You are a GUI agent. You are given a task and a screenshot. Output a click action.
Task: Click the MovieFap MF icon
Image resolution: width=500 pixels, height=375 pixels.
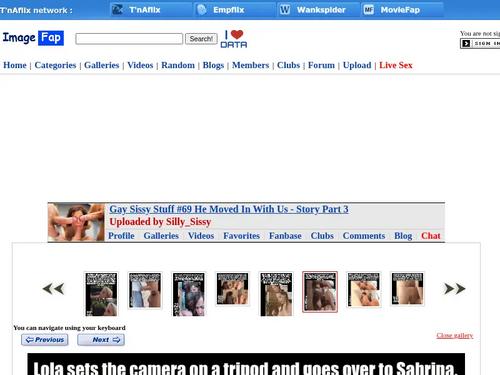pos(369,10)
